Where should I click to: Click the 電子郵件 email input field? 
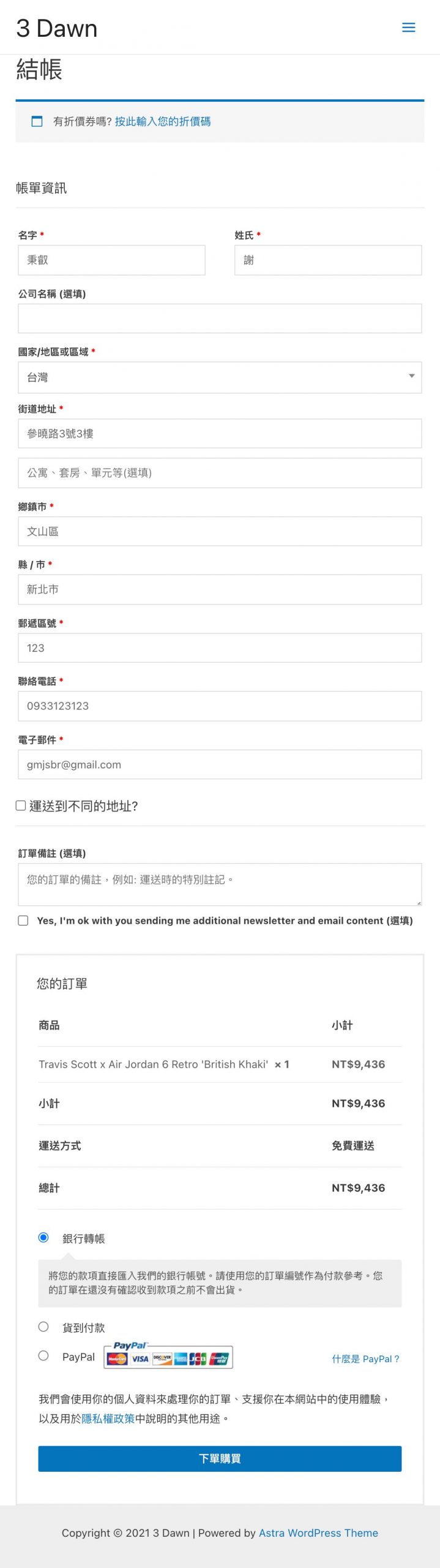(220, 764)
